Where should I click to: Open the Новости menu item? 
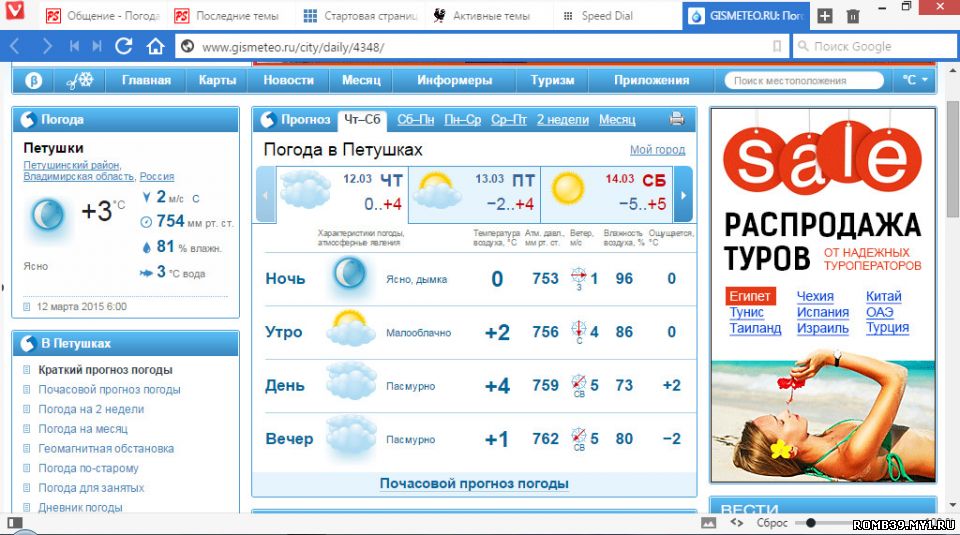coord(289,80)
